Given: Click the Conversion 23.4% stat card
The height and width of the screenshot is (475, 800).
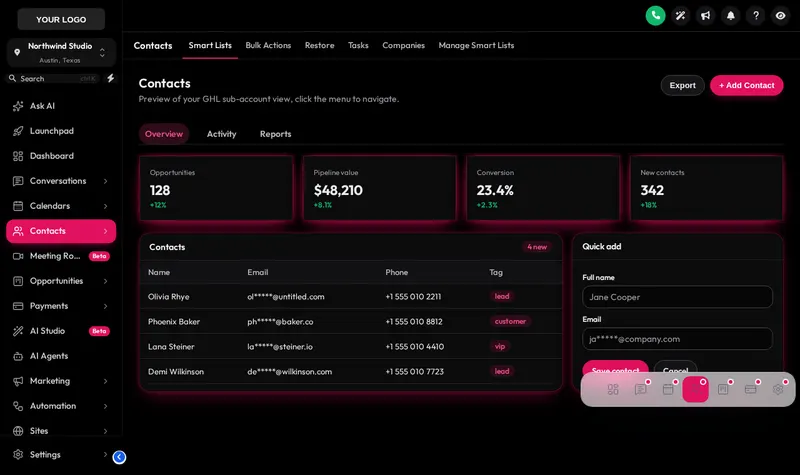Looking at the screenshot, I should [x=543, y=188].
